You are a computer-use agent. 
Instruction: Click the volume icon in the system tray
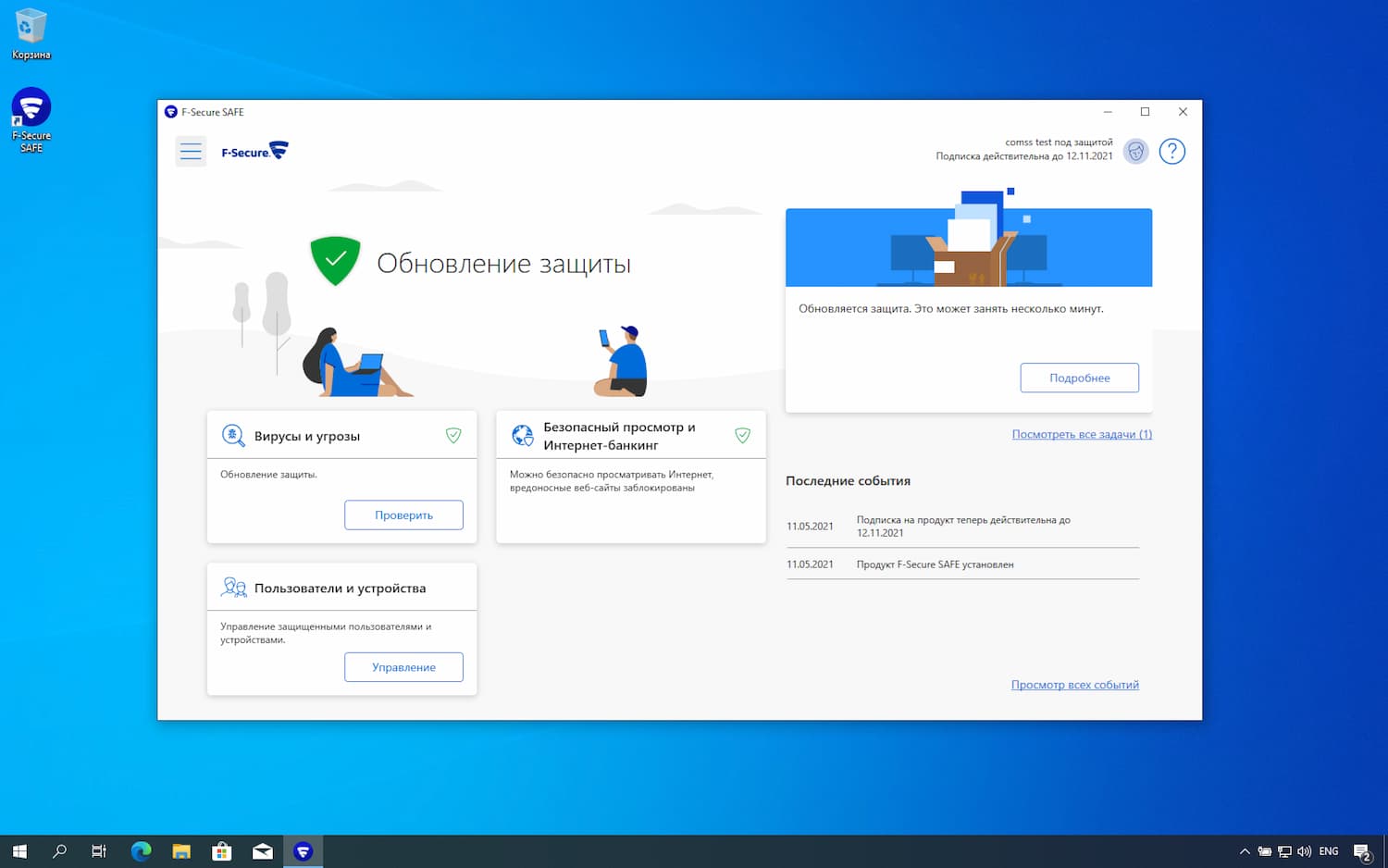click(1305, 851)
